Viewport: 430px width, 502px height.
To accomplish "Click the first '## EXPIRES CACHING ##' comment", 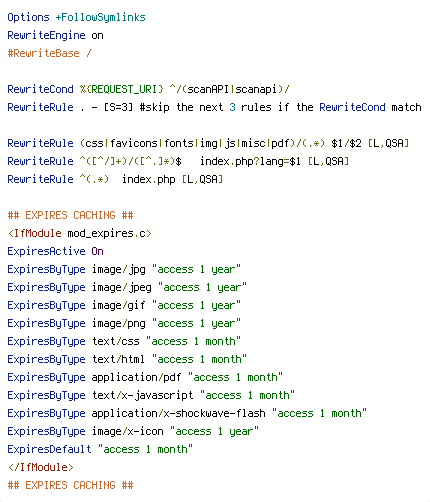I will pos(70,215).
